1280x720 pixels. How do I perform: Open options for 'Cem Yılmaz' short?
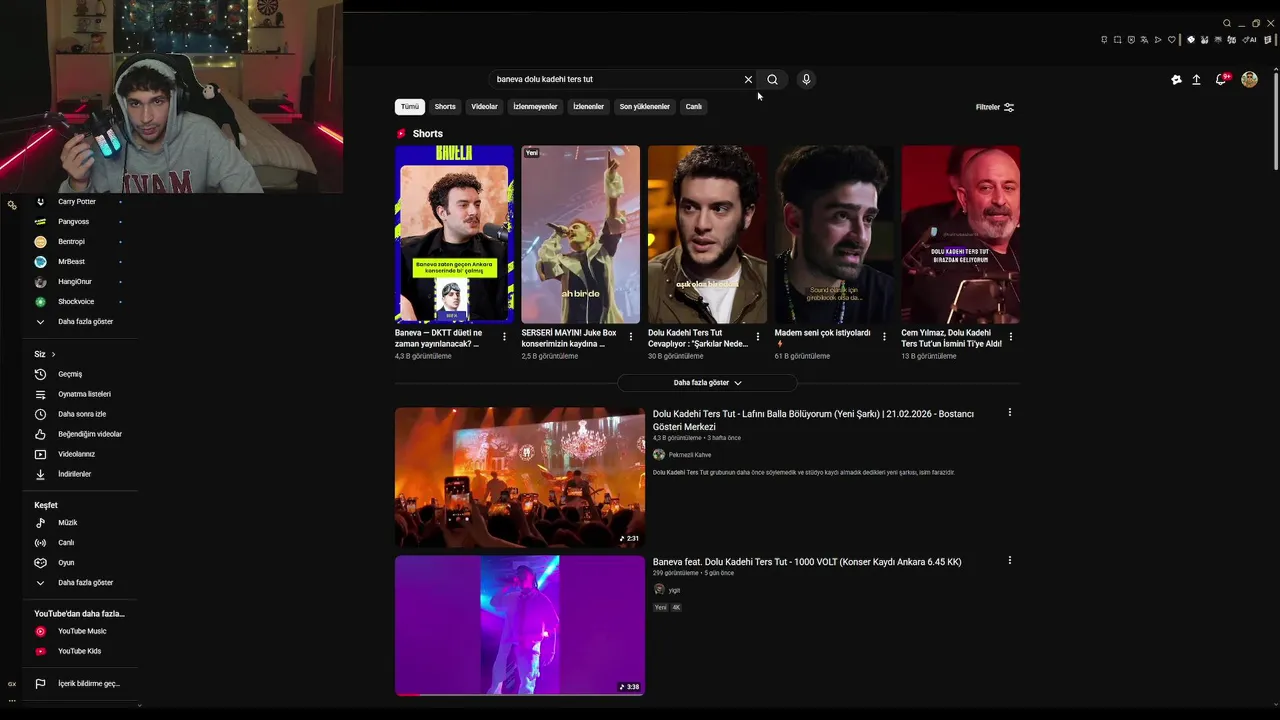pyautogui.click(x=1011, y=337)
